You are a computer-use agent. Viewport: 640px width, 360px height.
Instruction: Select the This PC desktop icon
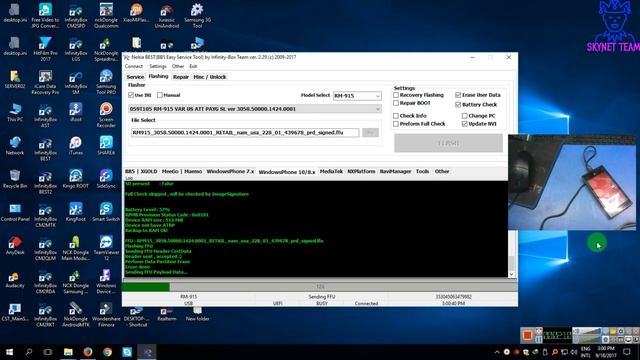15,112
